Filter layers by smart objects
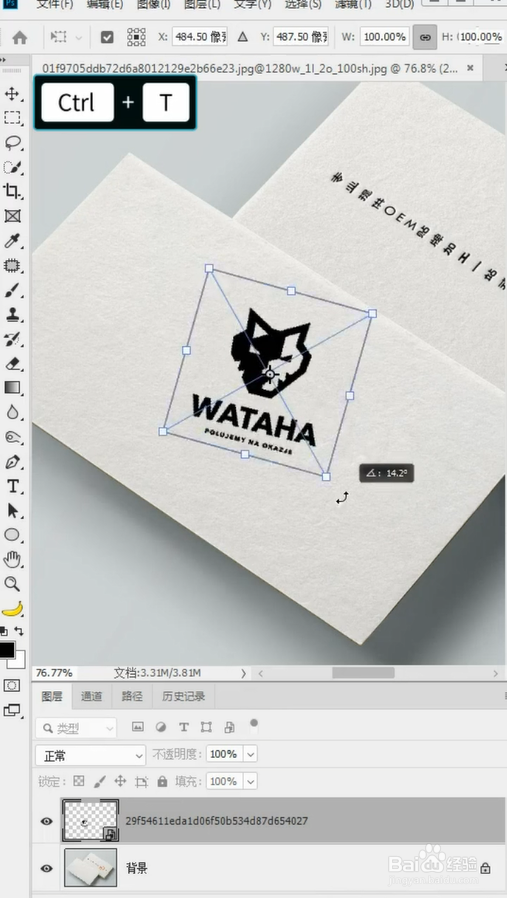507x898 pixels. click(229, 727)
